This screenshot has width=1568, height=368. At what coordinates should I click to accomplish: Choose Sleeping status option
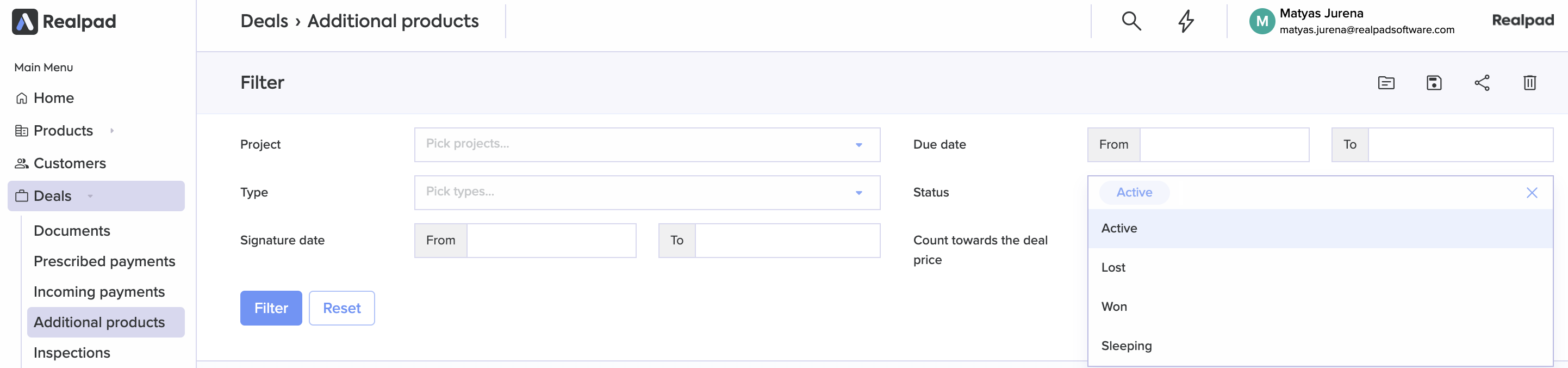point(1126,346)
